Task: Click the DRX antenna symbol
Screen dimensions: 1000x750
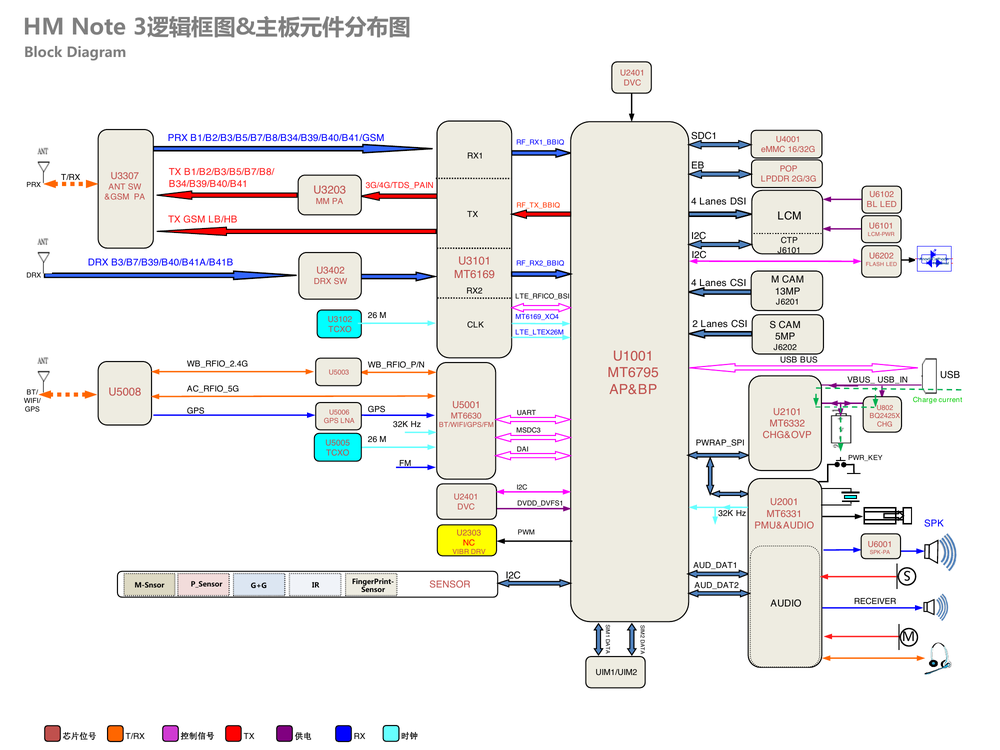Action: (43, 261)
